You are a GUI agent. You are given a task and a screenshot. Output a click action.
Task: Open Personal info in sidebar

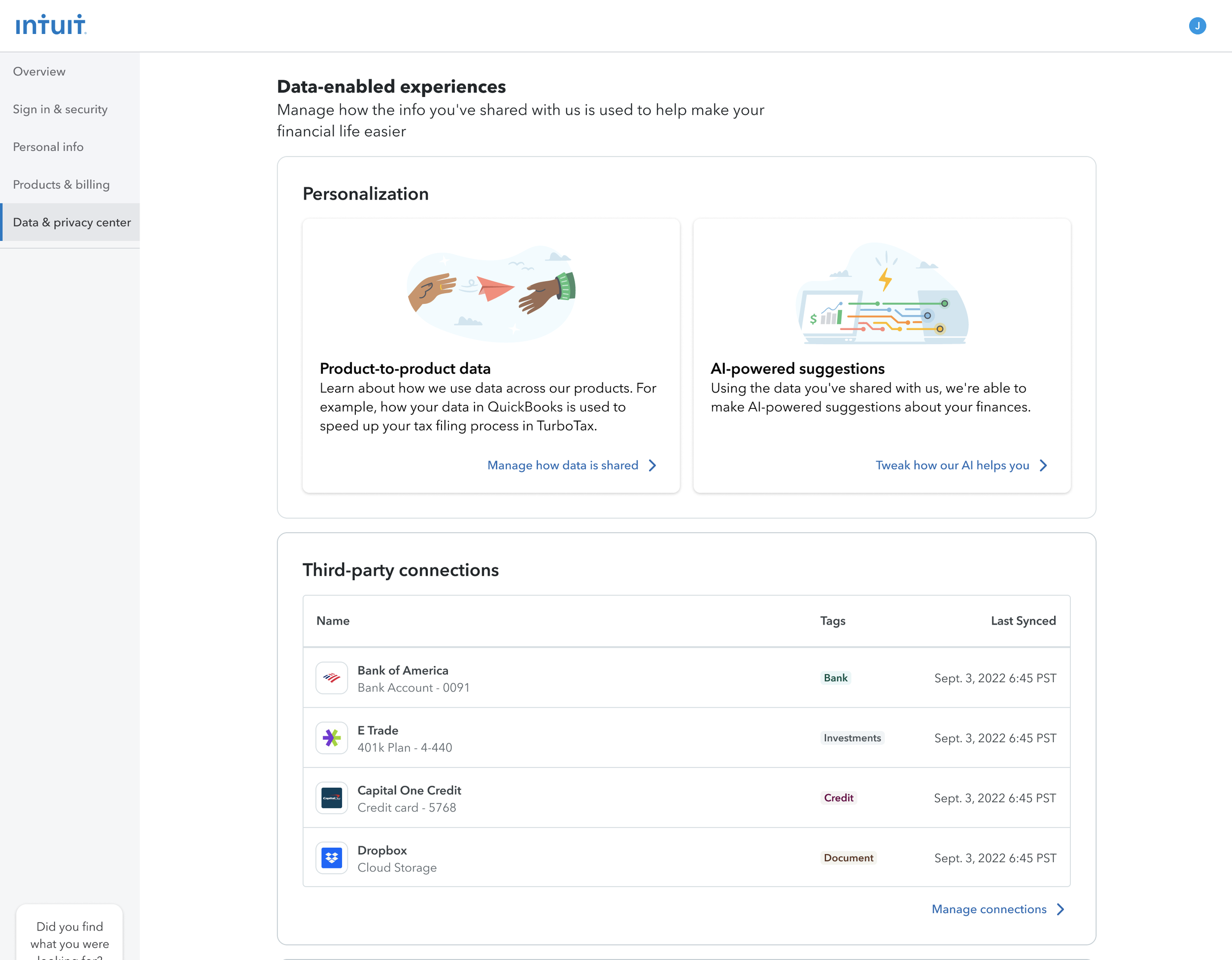(70, 147)
